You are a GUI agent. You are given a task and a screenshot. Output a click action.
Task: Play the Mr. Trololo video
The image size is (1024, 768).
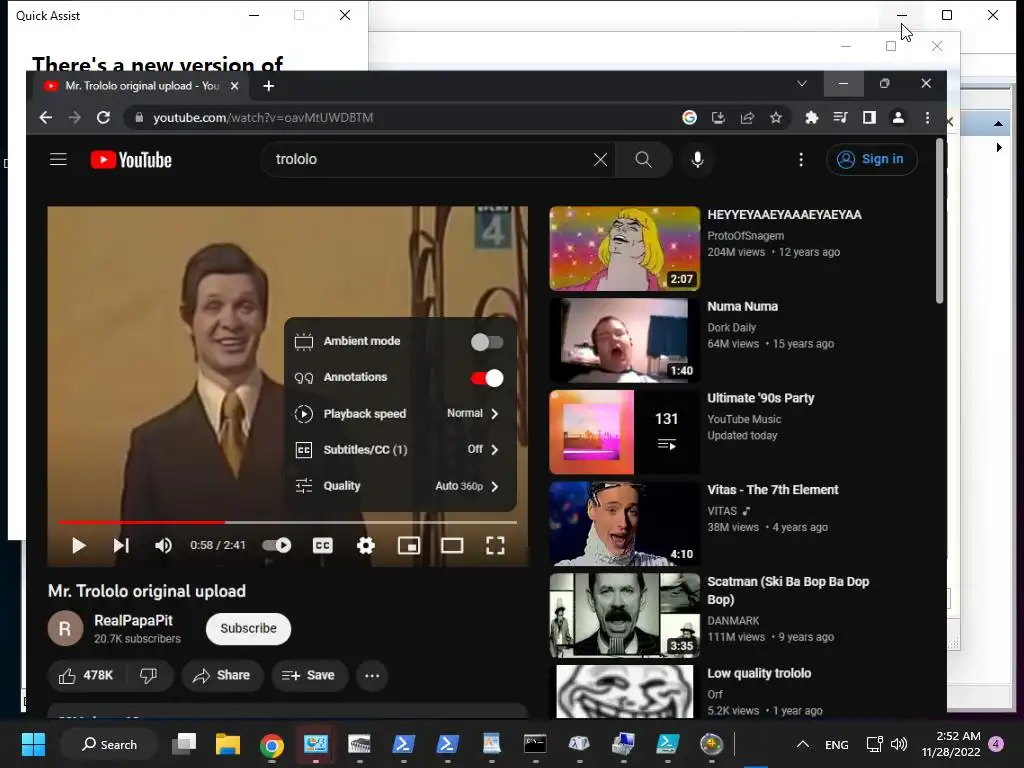pos(78,545)
